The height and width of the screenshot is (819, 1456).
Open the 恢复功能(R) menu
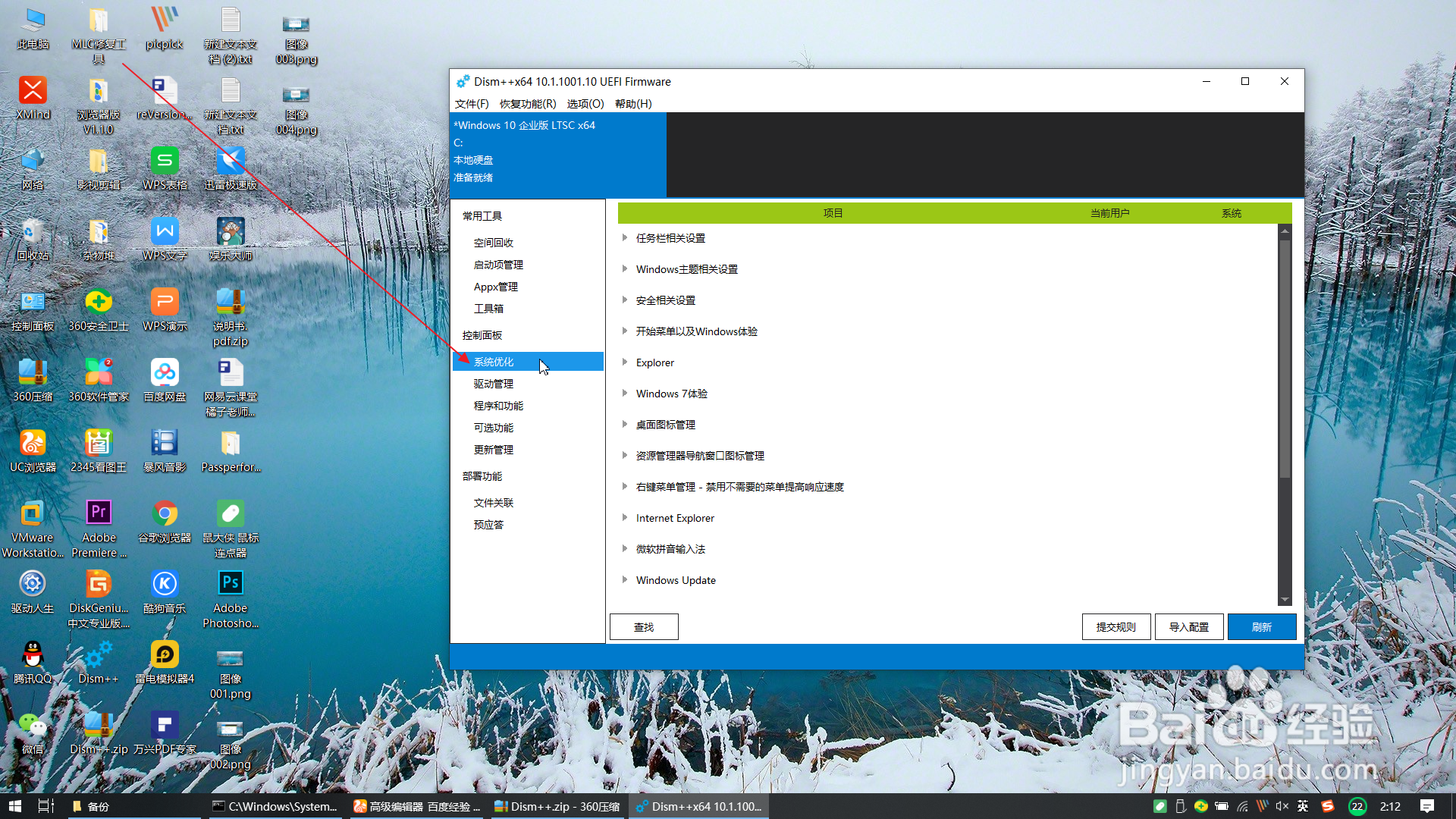point(528,104)
